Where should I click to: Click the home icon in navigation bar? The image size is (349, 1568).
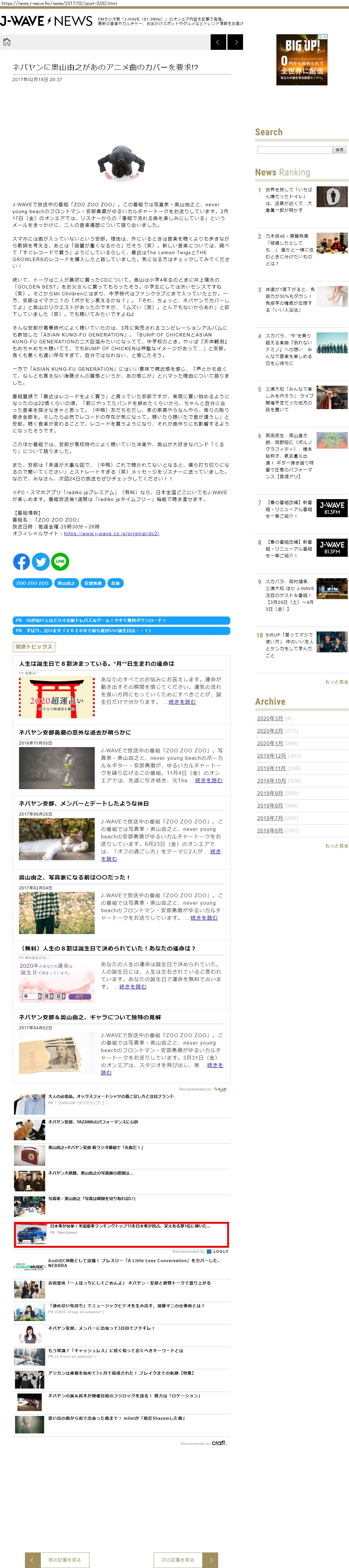coord(7,42)
